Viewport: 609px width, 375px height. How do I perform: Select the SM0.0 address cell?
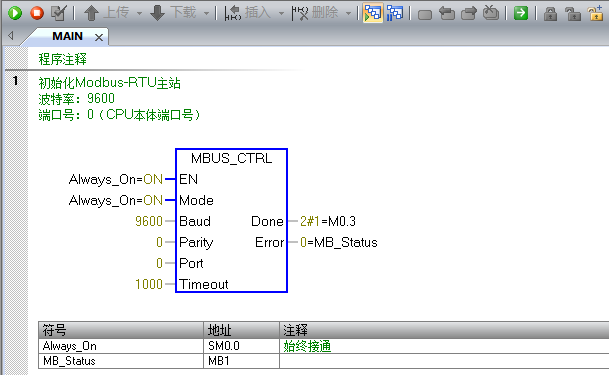(242, 346)
